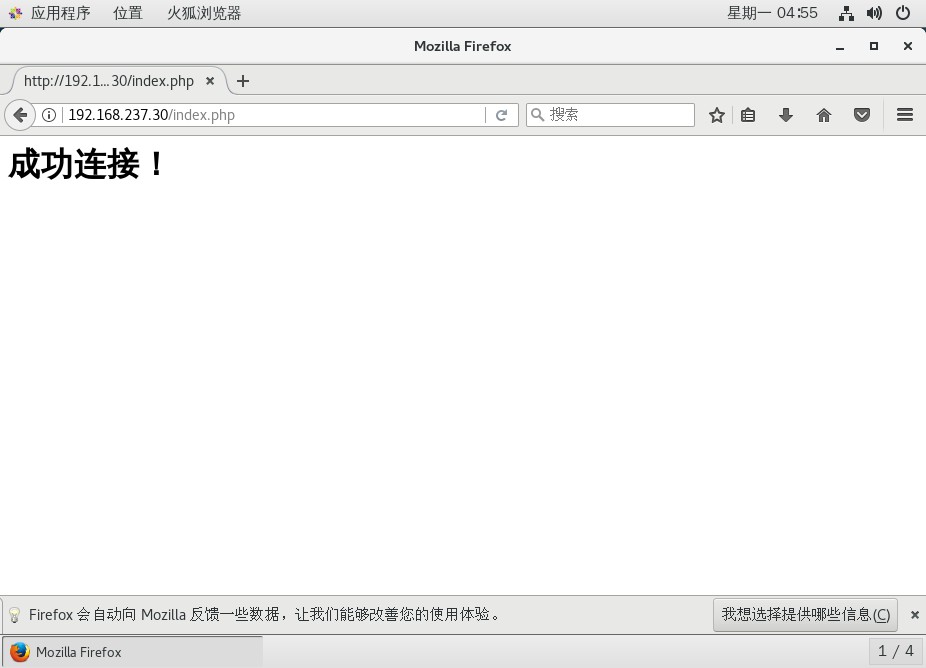Open the clock showing 星期一 04:55
This screenshot has height=668, width=926.
(x=772, y=13)
